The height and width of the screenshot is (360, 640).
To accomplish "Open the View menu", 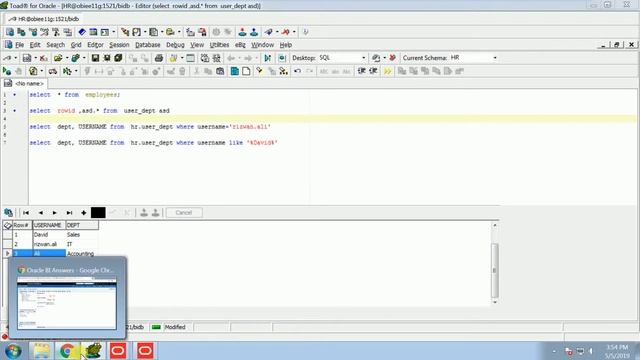I will (x=197, y=45).
